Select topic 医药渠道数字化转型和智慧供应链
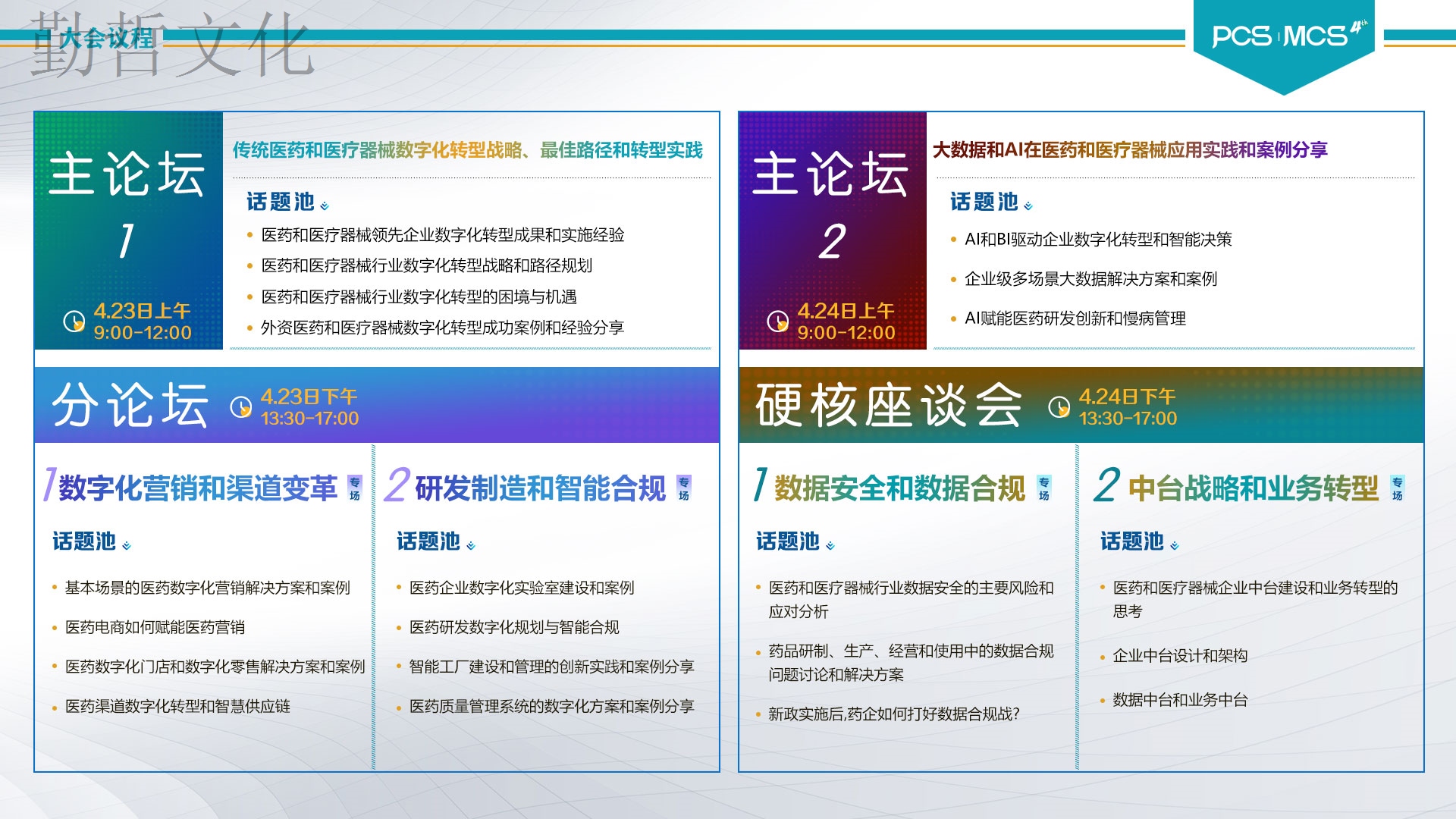 (x=177, y=706)
